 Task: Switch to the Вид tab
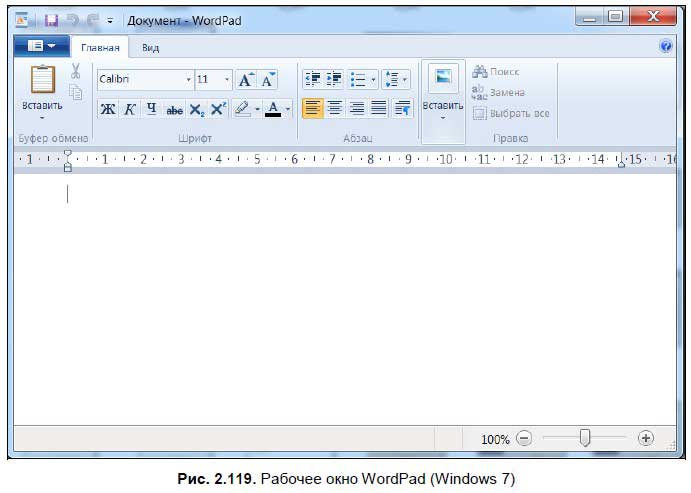pos(150,48)
